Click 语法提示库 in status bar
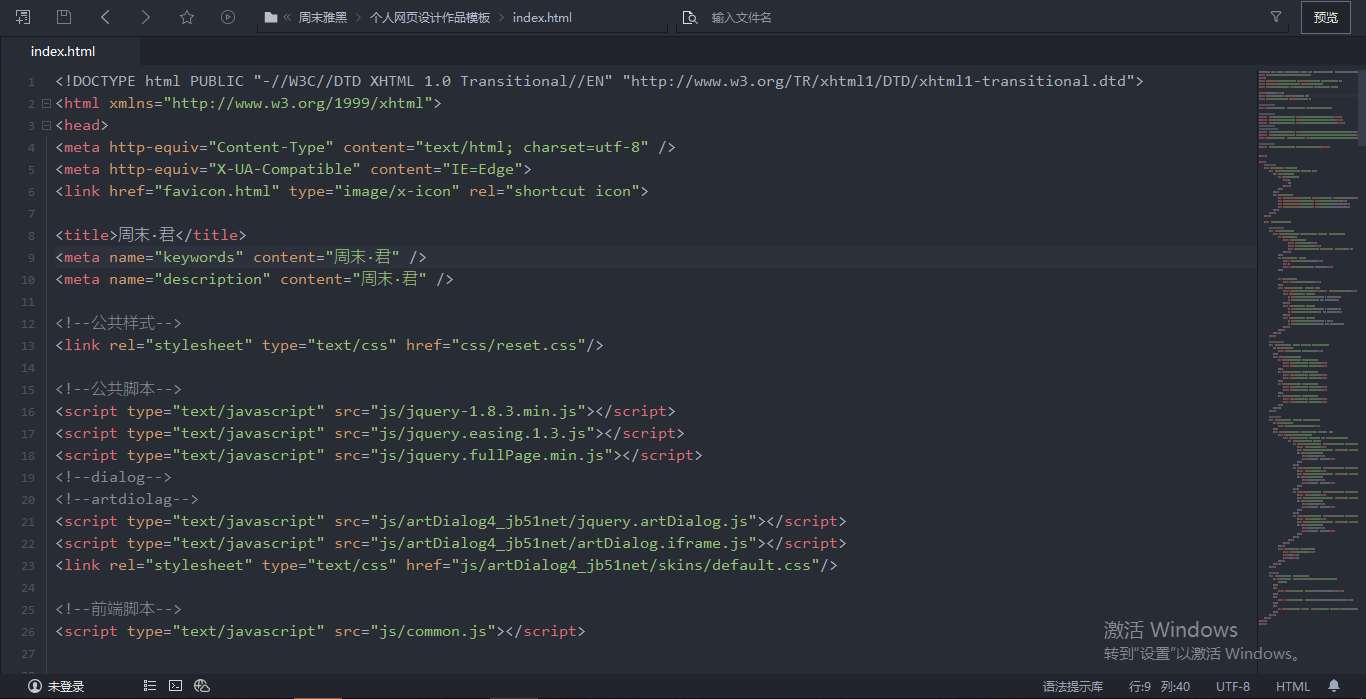This screenshot has height=699, width=1366. (x=1073, y=686)
